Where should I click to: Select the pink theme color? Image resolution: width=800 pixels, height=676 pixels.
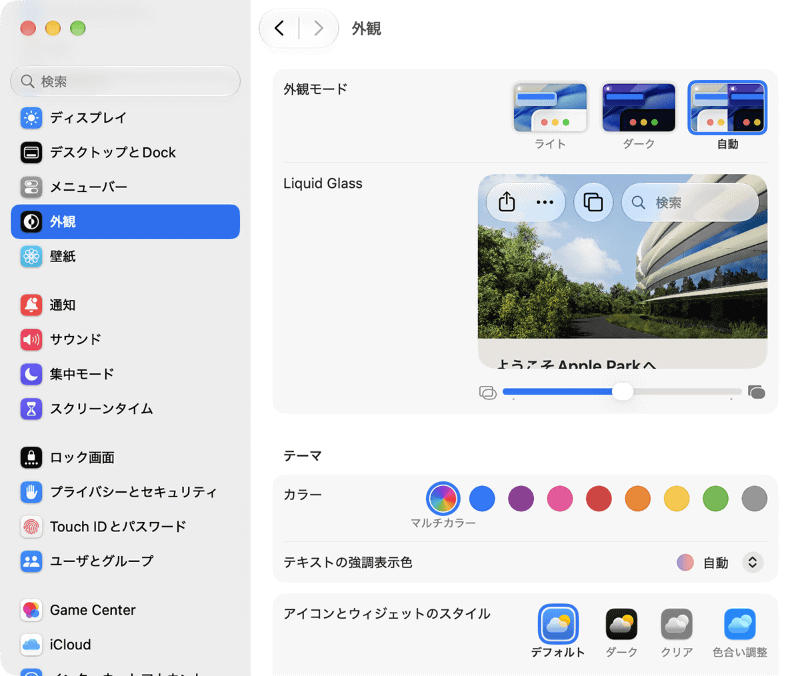tap(560, 498)
